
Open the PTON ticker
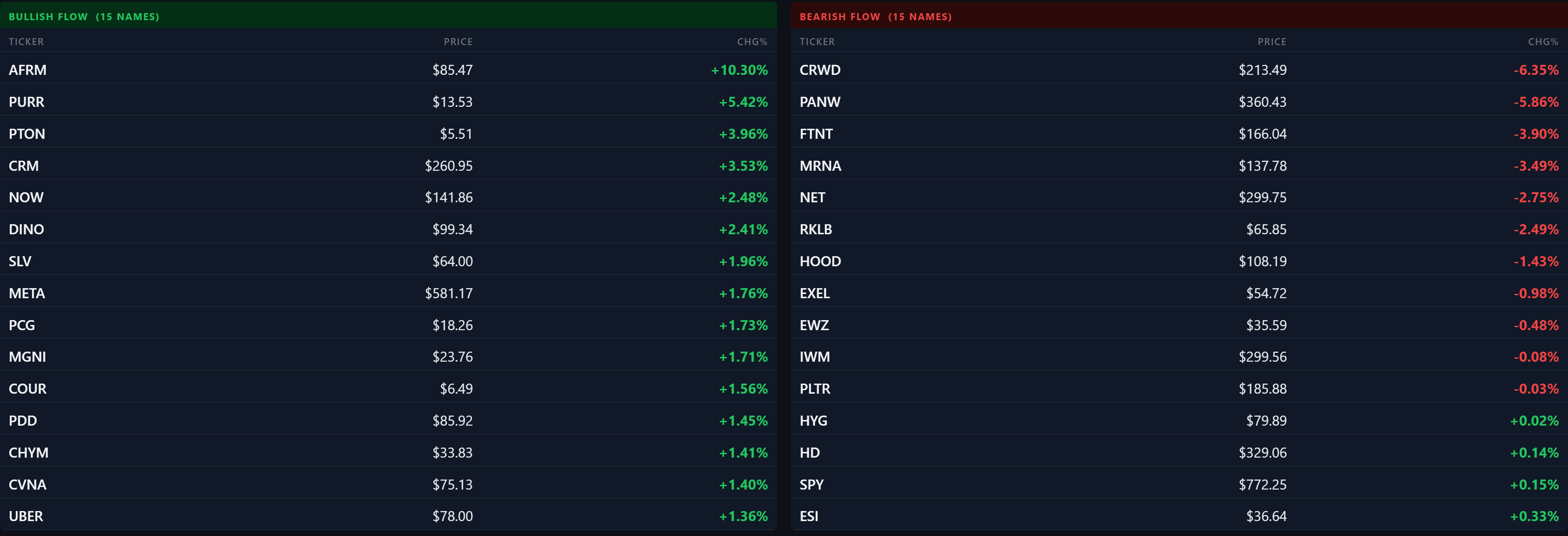[27, 134]
